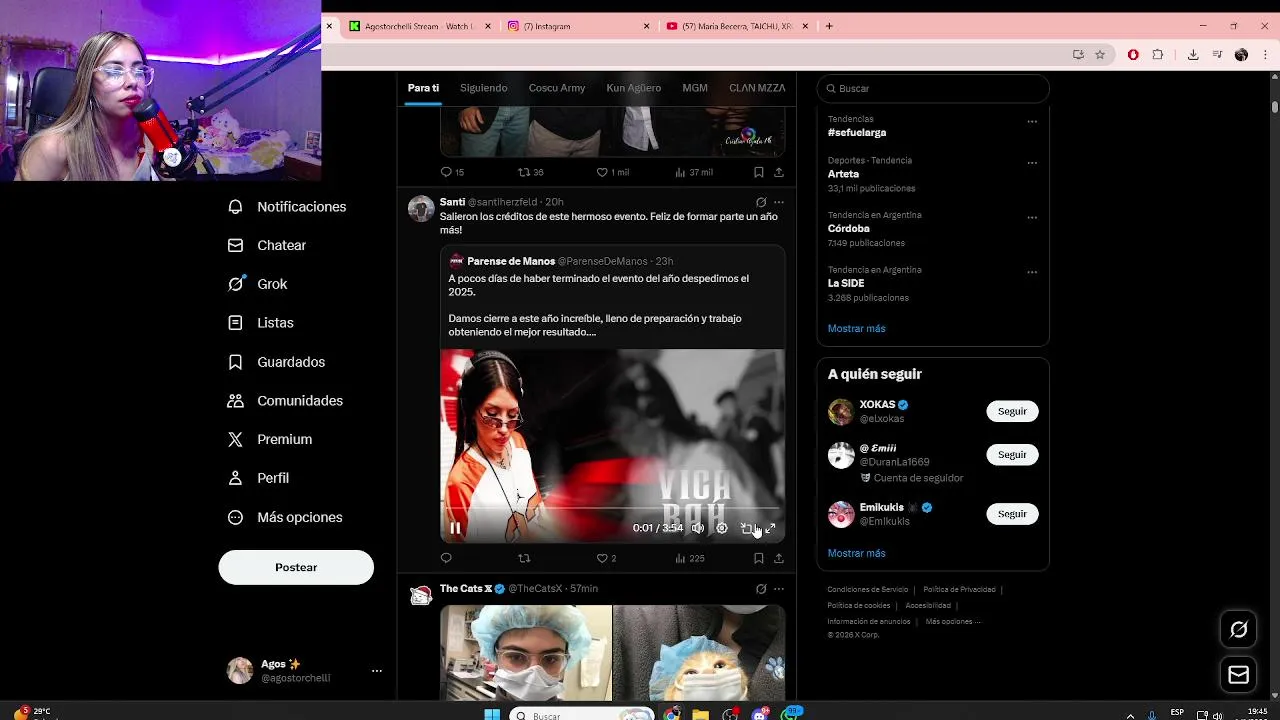Viewport: 1280px width, 720px height.
Task: Open the Coscu Army list tab
Action: (557, 88)
